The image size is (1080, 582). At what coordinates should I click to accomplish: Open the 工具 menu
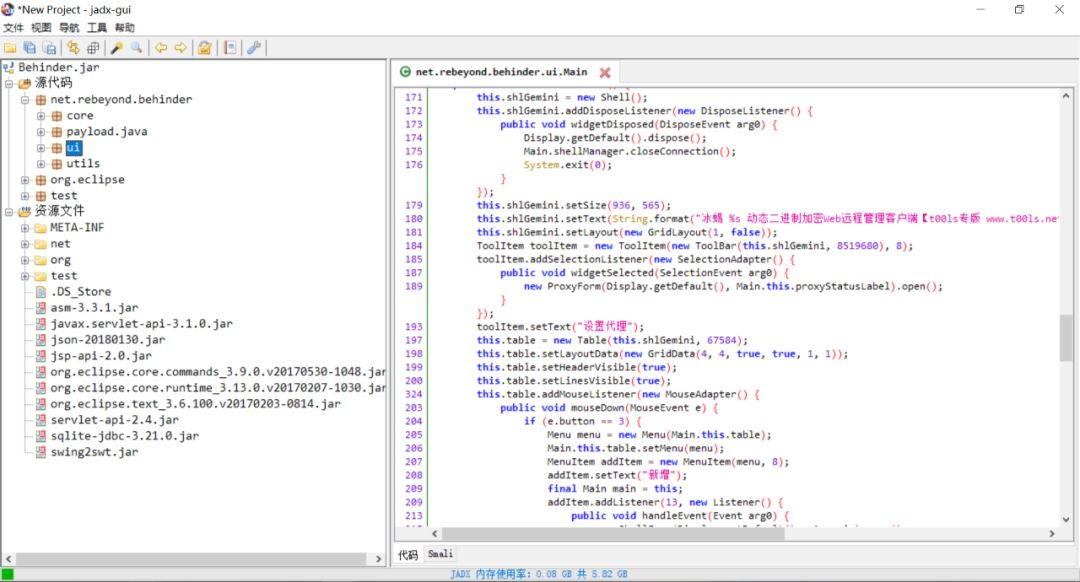pyautogui.click(x=97, y=28)
